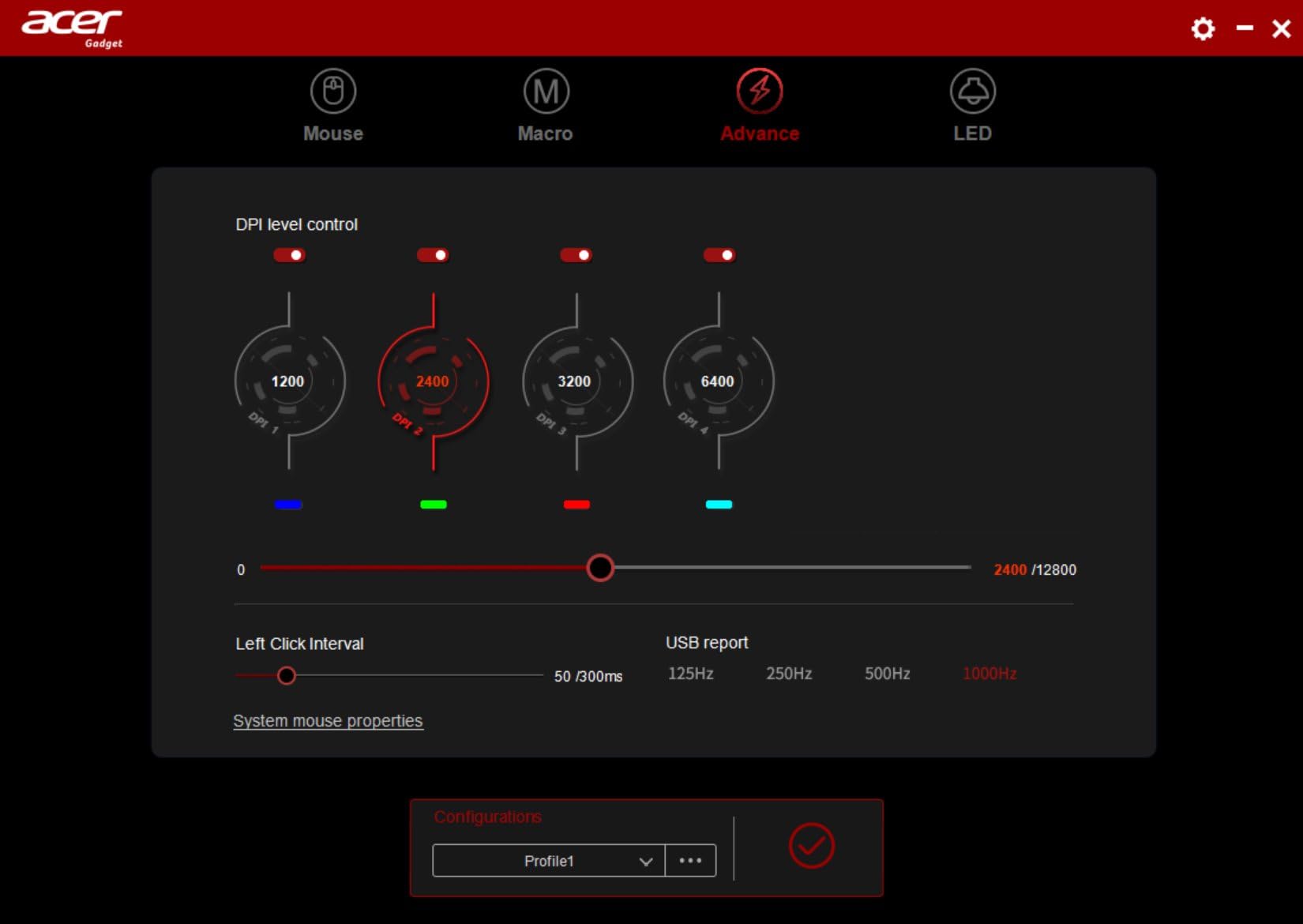Click the DPI level control heading

[297, 224]
